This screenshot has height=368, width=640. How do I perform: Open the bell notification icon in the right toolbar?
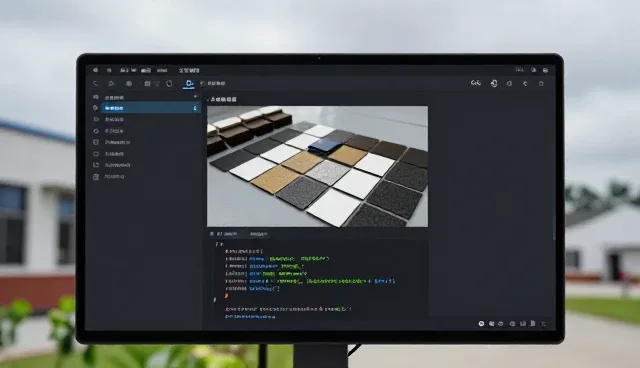(x=494, y=83)
